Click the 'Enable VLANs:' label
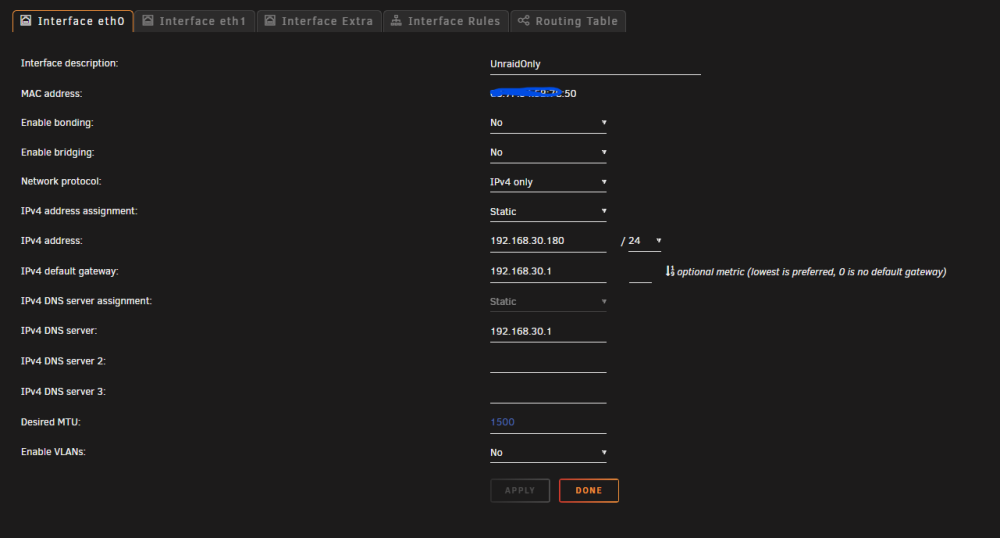 [x=53, y=452]
